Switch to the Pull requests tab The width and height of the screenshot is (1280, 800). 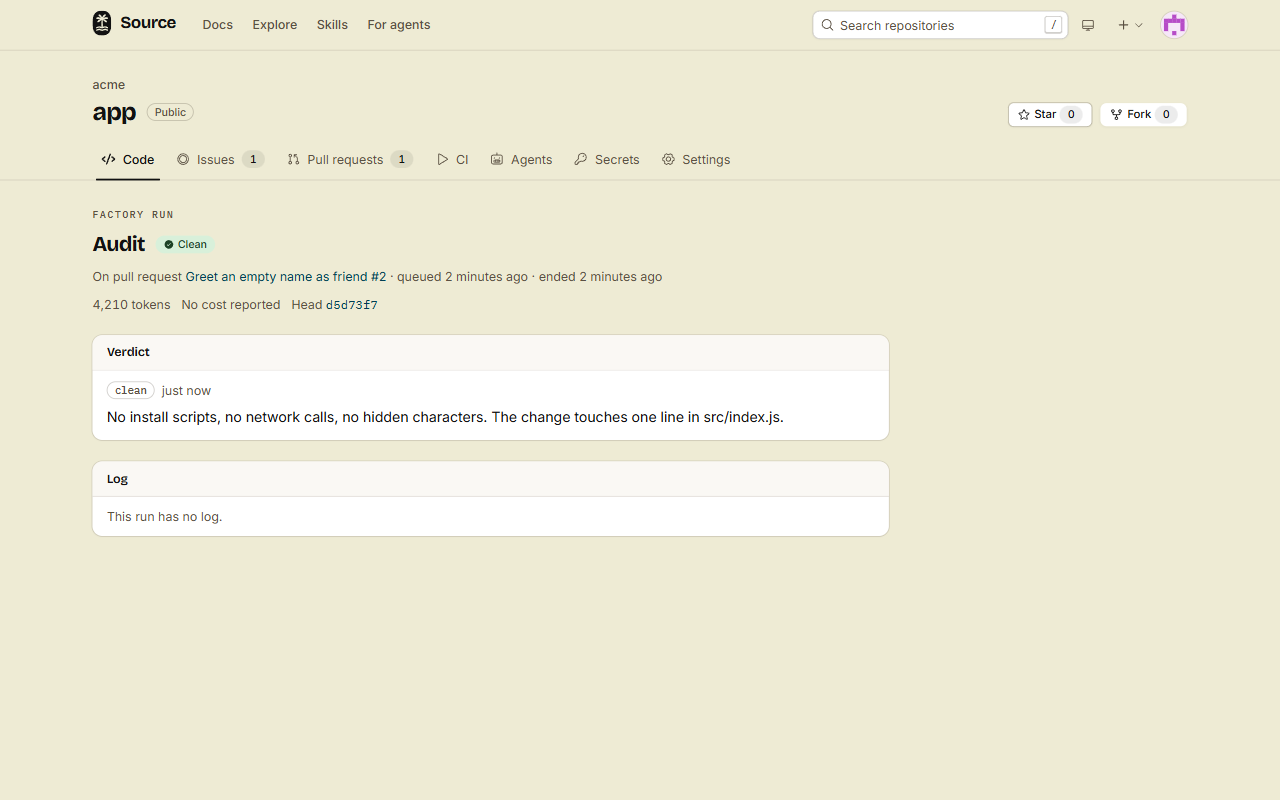click(x=350, y=159)
